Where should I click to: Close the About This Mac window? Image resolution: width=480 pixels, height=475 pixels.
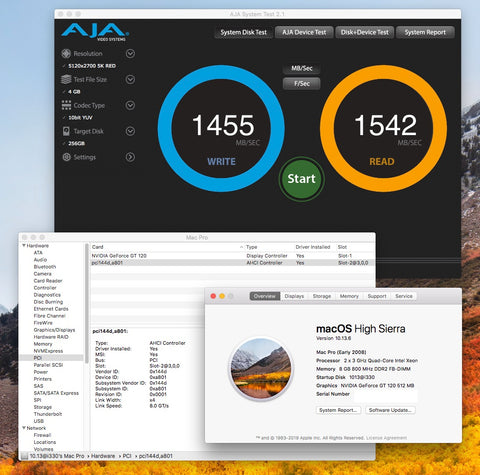pos(213,296)
